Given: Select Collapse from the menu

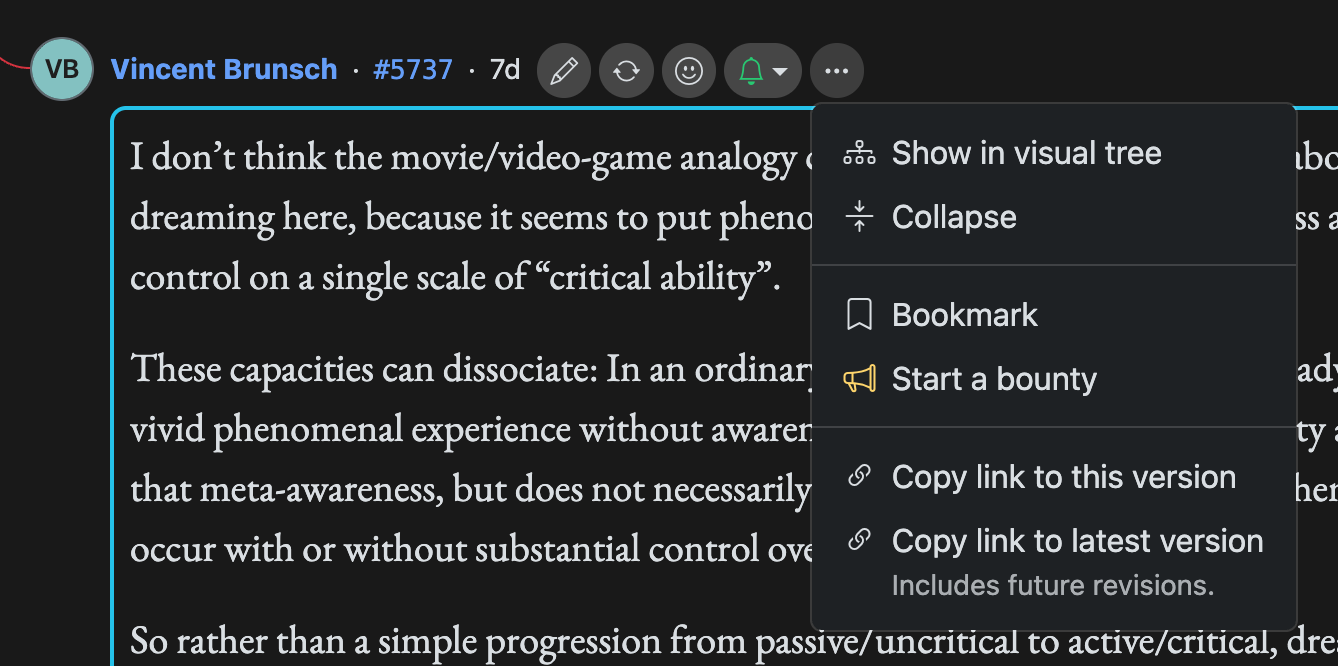Looking at the screenshot, I should point(1054,217).
